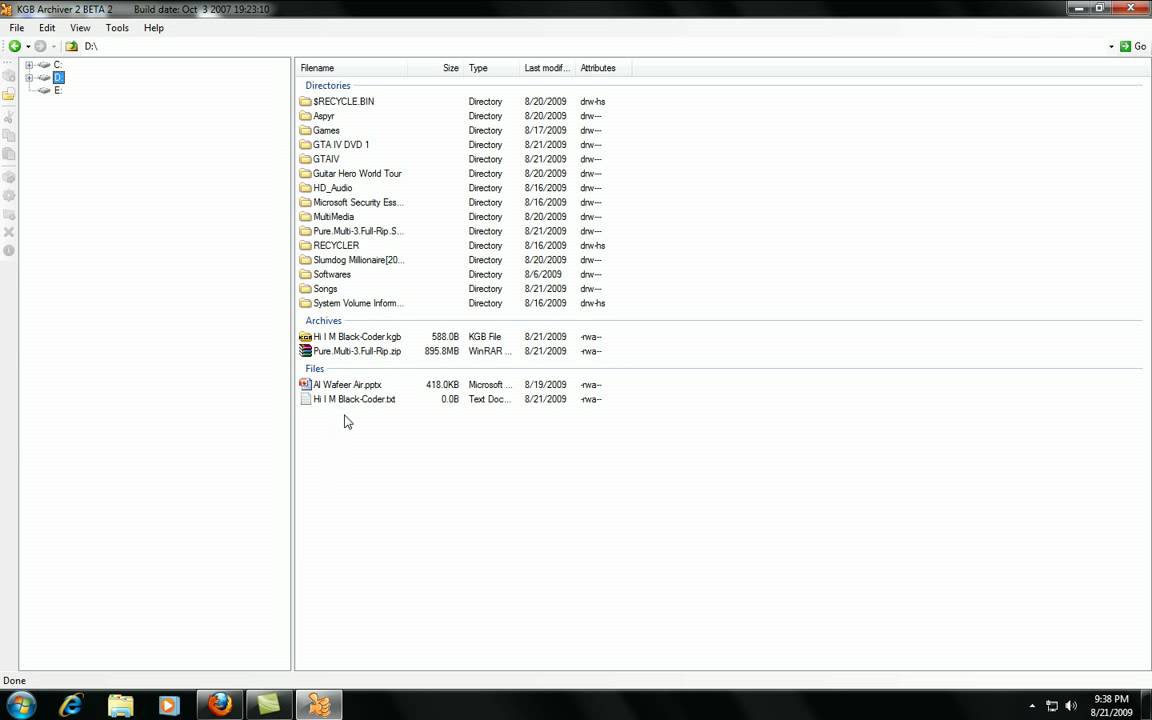Sort by the Attributes column header
Image resolution: width=1152 pixels, height=720 pixels.
click(603, 68)
